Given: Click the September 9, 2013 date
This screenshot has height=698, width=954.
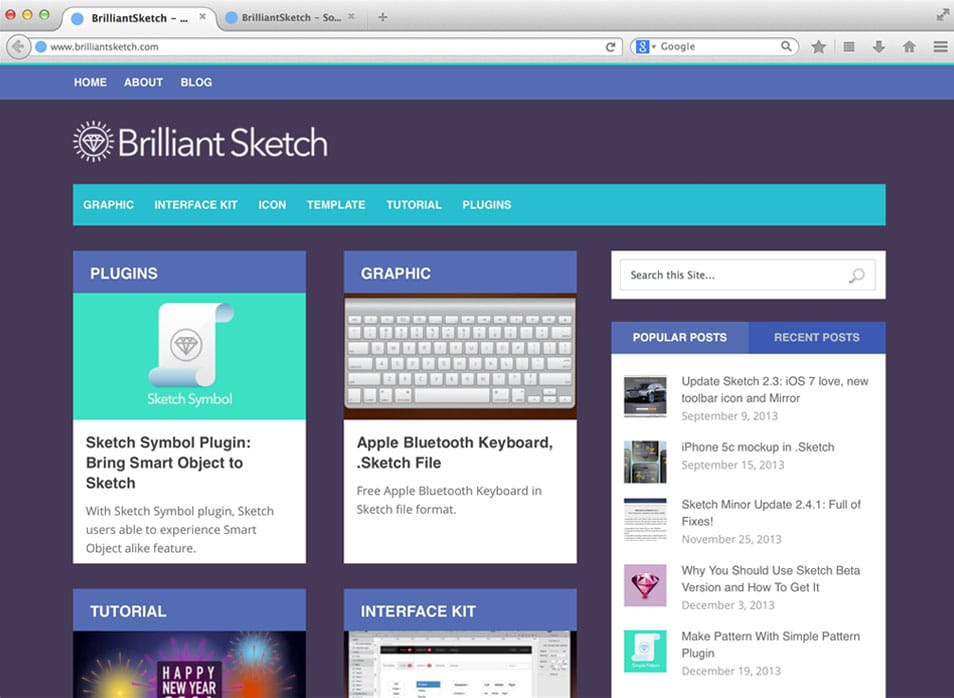Looking at the screenshot, I should (729, 416).
